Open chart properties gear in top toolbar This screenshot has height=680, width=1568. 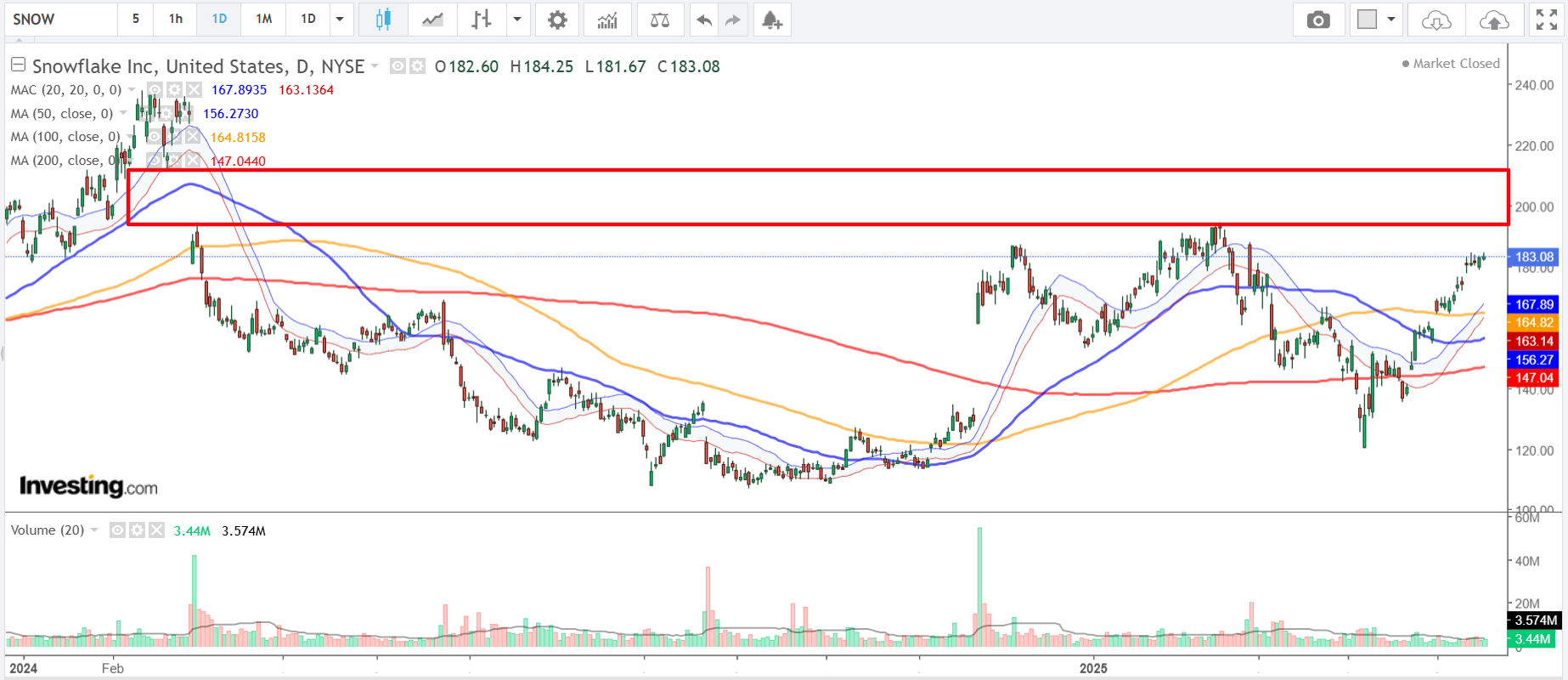(557, 20)
